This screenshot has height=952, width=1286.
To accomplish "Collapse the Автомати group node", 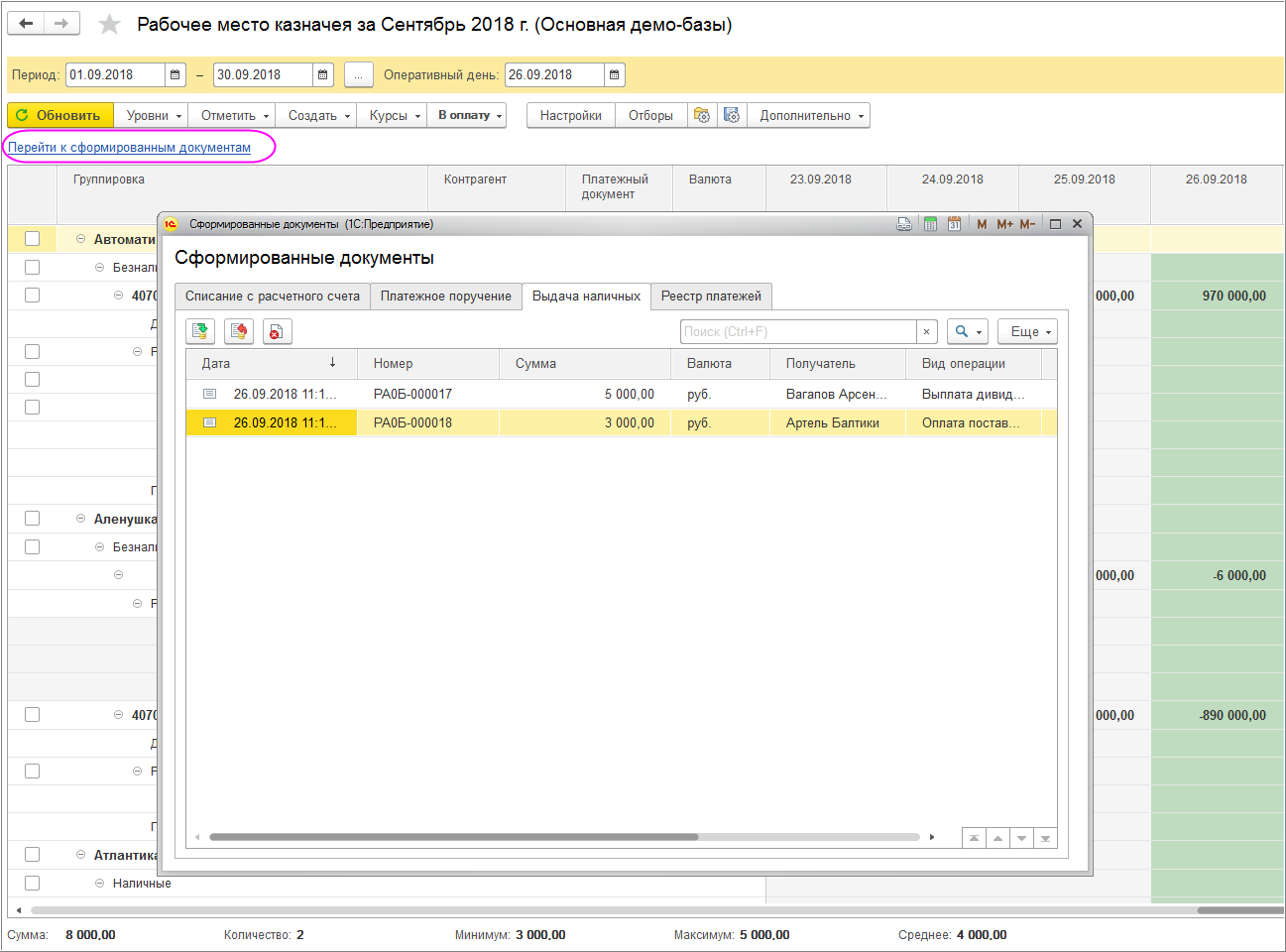I will pyautogui.click(x=81, y=239).
